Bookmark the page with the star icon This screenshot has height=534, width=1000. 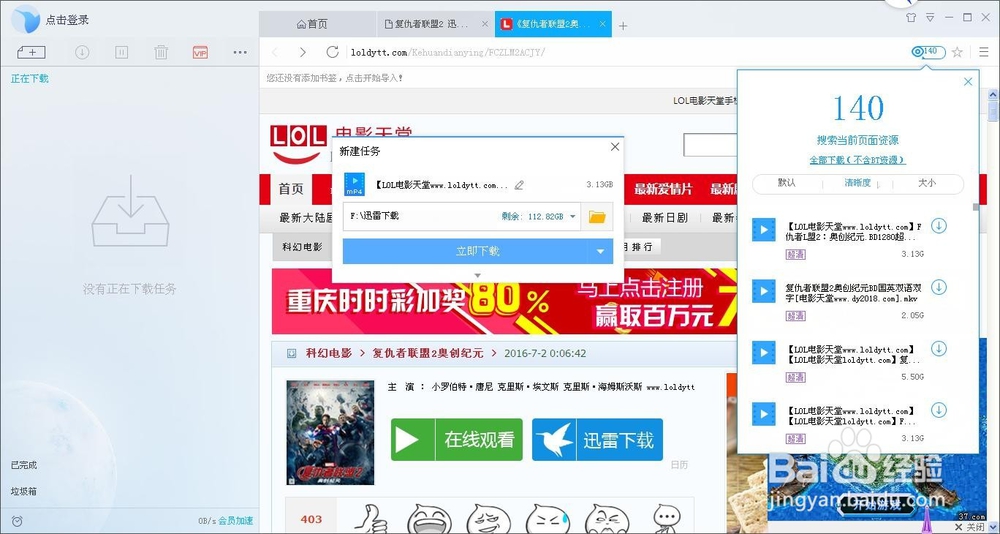point(957,52)
